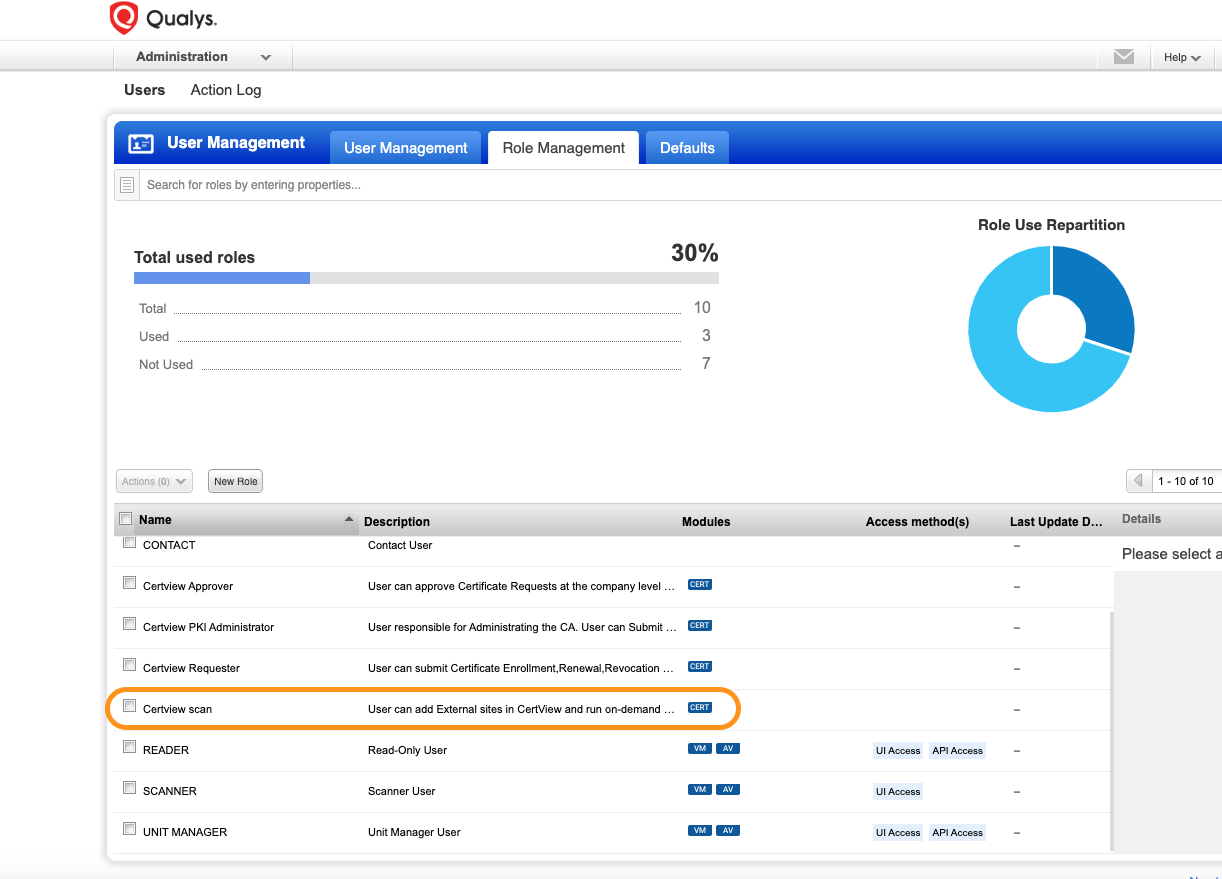1222x879 pixels.
Task: Open the mail envelope icon
Action: click(x=1124, y=57)
